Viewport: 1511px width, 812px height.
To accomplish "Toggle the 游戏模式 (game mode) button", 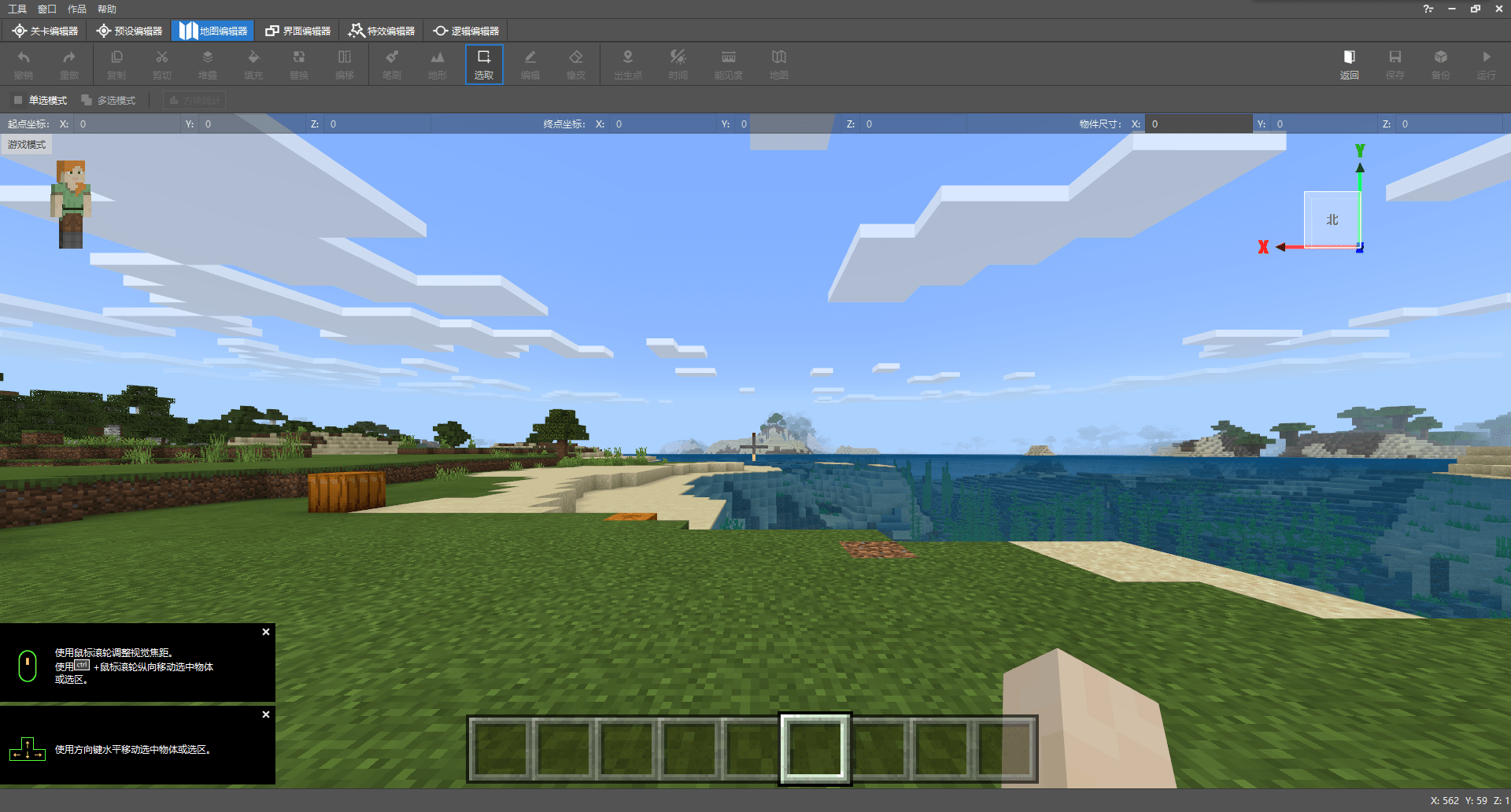I will [27, 144].
